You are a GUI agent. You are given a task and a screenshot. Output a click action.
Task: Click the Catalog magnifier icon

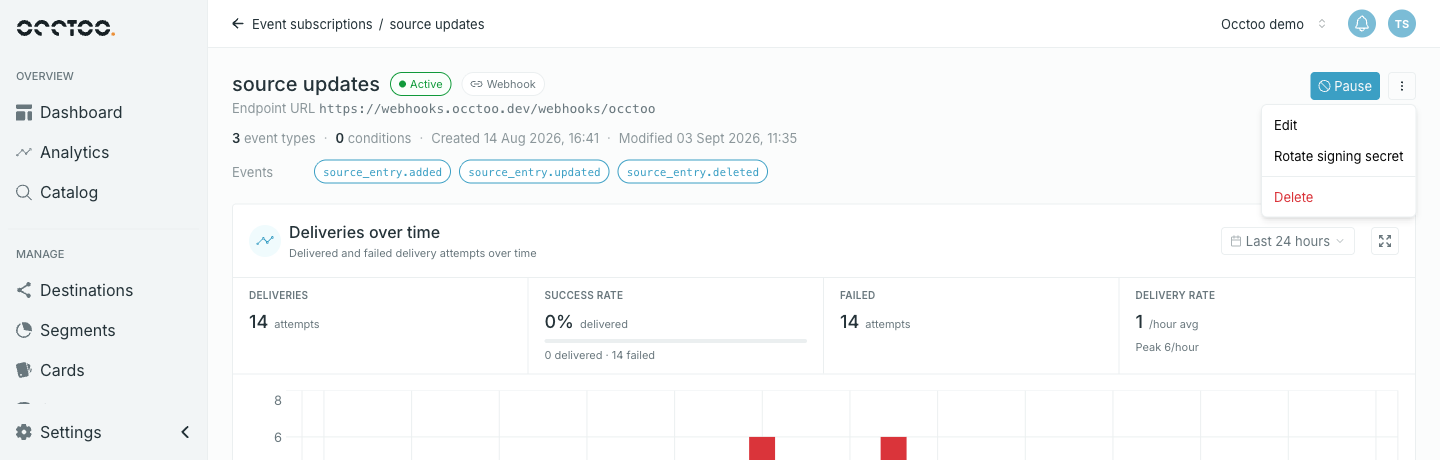click(x=24, y=192)
